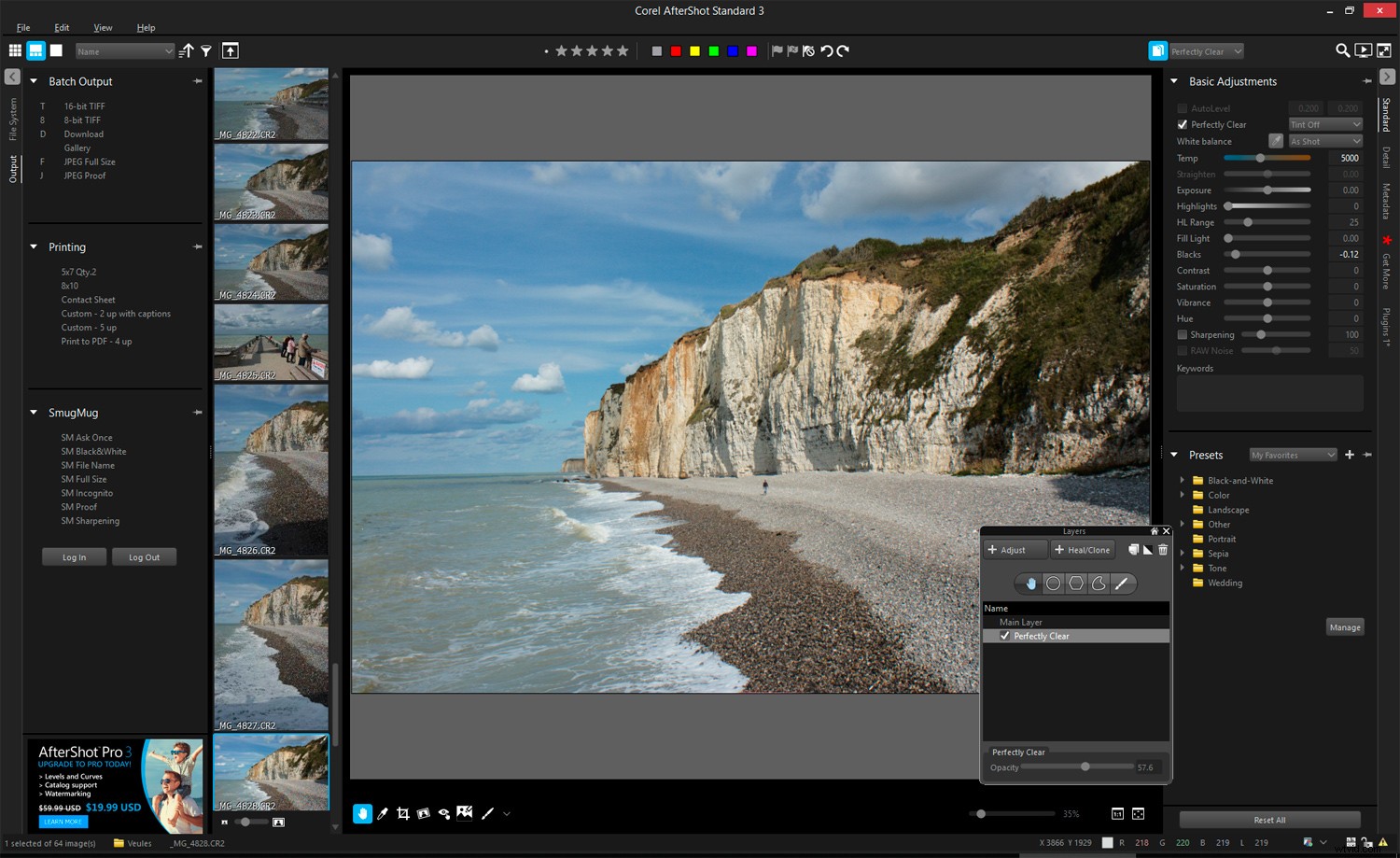Click the trash icon to delete selected layer
Screen dimensions: 1400x858
click(x=1162, y=550)
